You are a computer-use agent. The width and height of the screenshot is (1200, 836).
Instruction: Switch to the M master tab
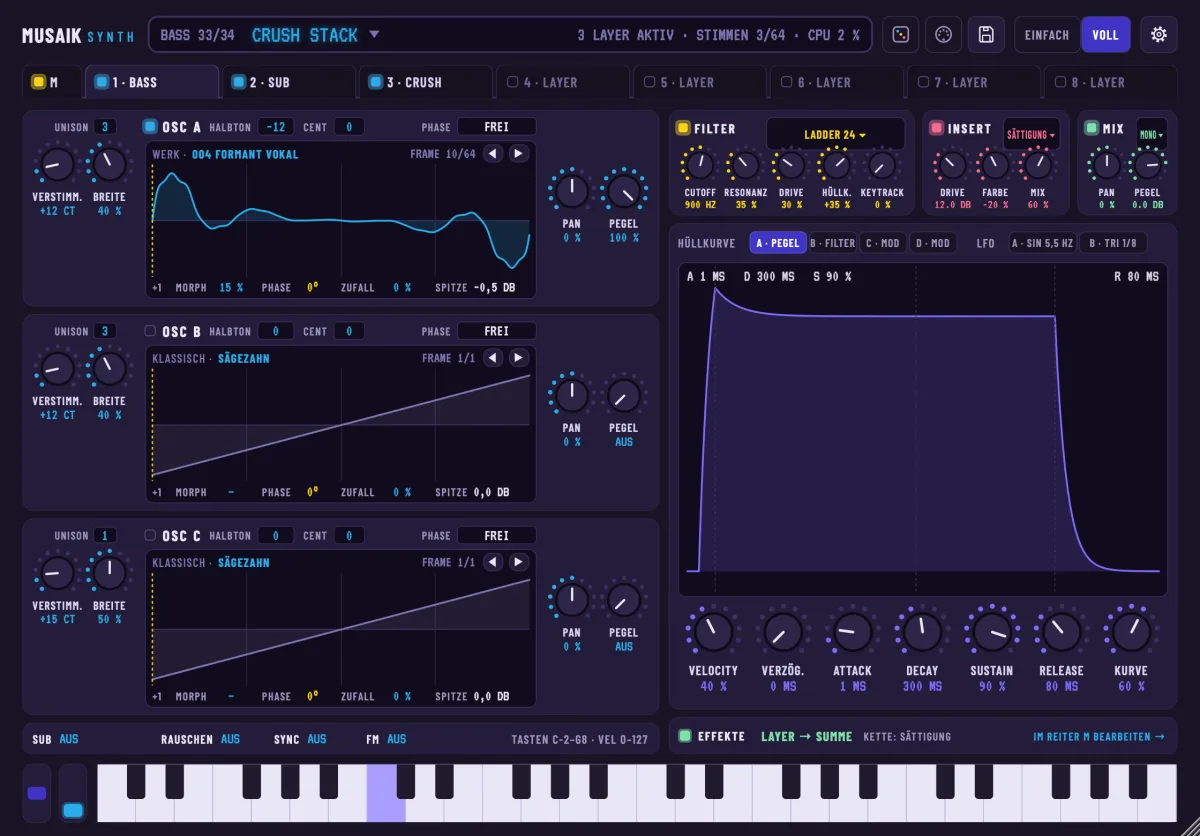pyautogui.click(x=51, y=82)
